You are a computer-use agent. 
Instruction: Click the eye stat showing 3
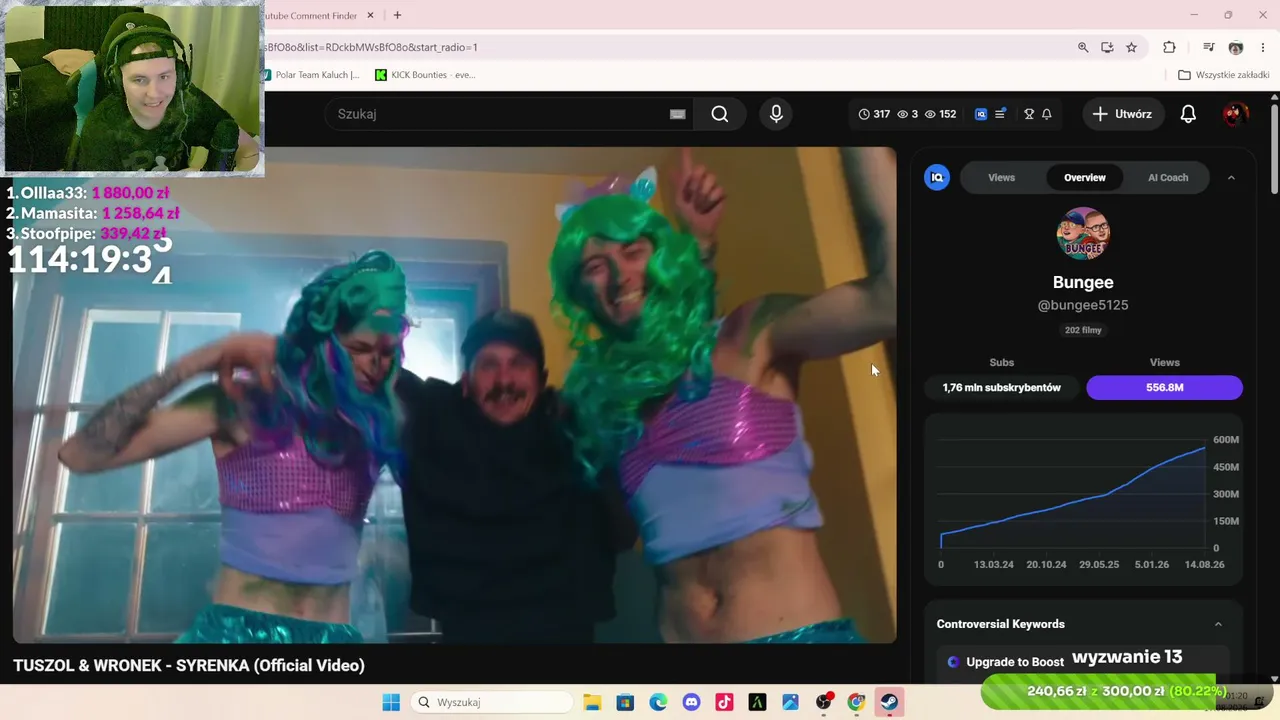[907, 114]
